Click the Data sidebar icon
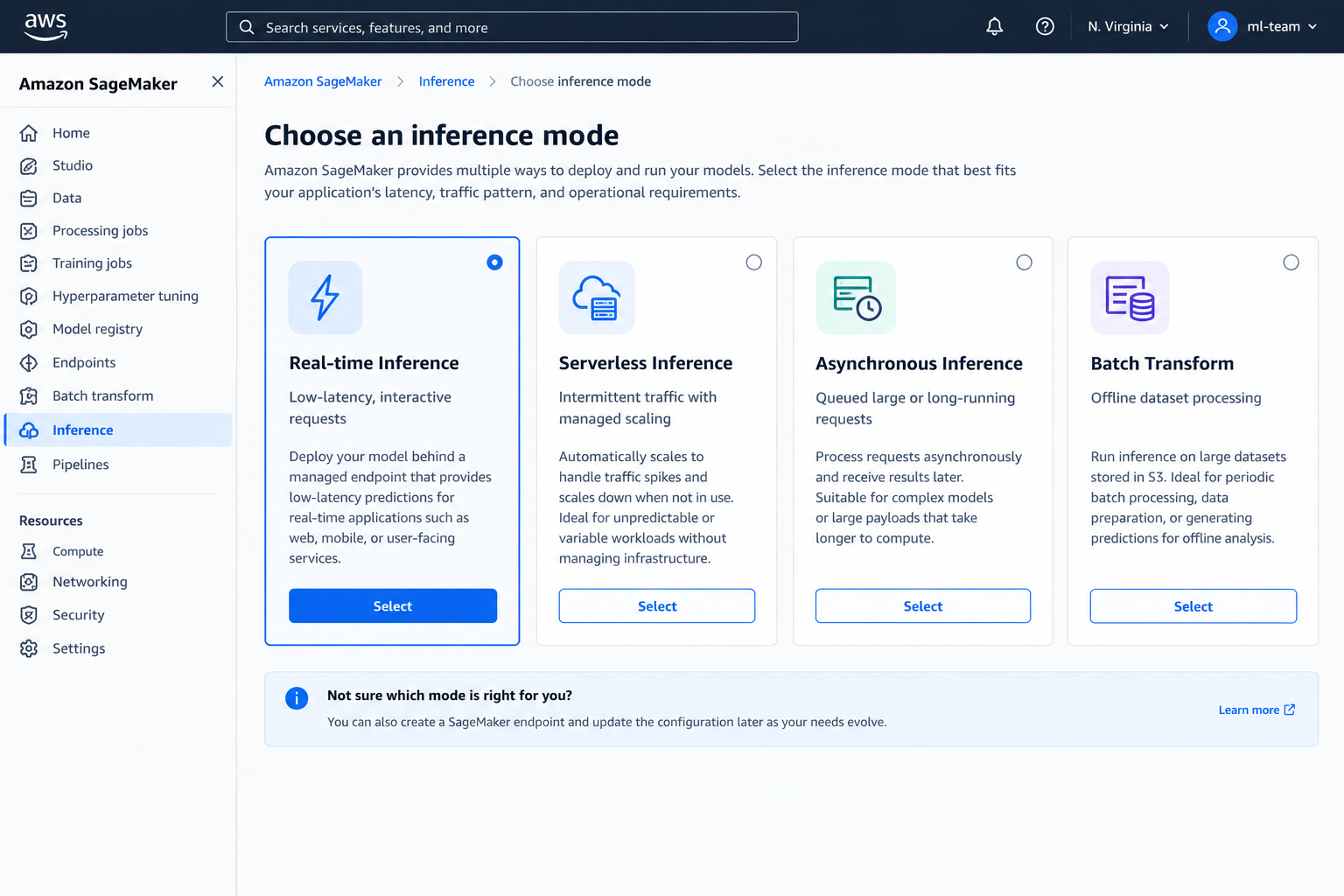The image size is (1344, 896). pyautogui.click(x=29, y=199)
